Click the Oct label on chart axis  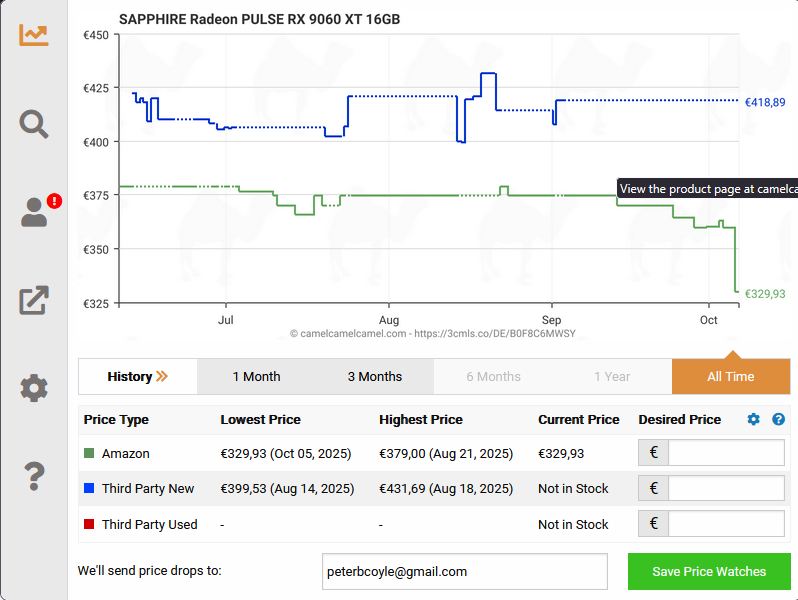point(708,320)
